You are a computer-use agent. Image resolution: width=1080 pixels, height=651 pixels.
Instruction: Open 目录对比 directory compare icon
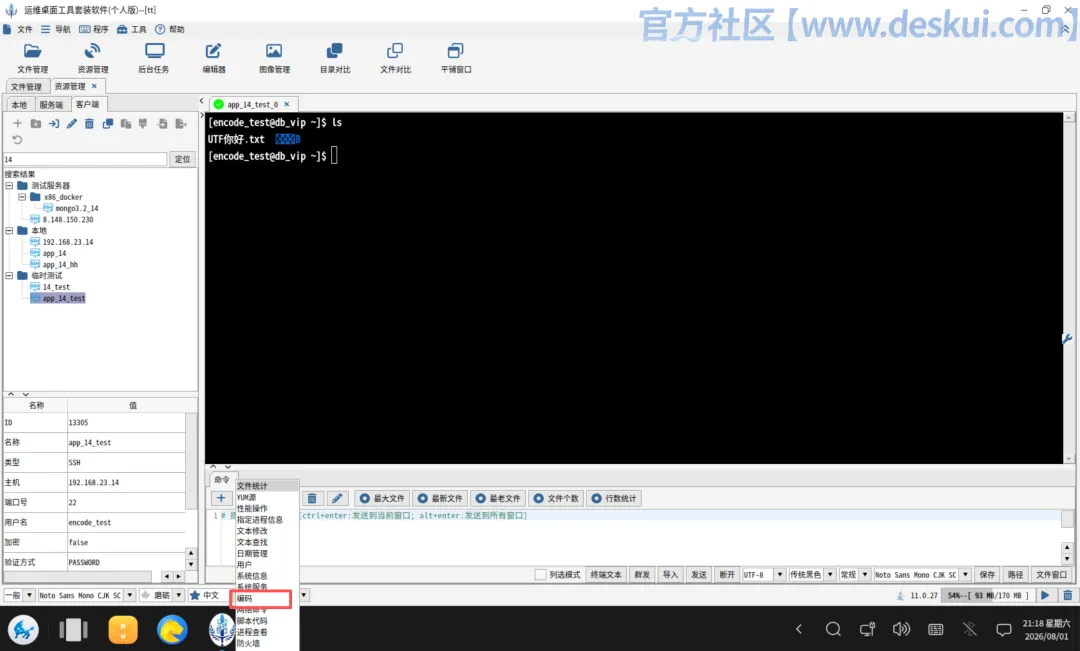[x=335, y=58]
